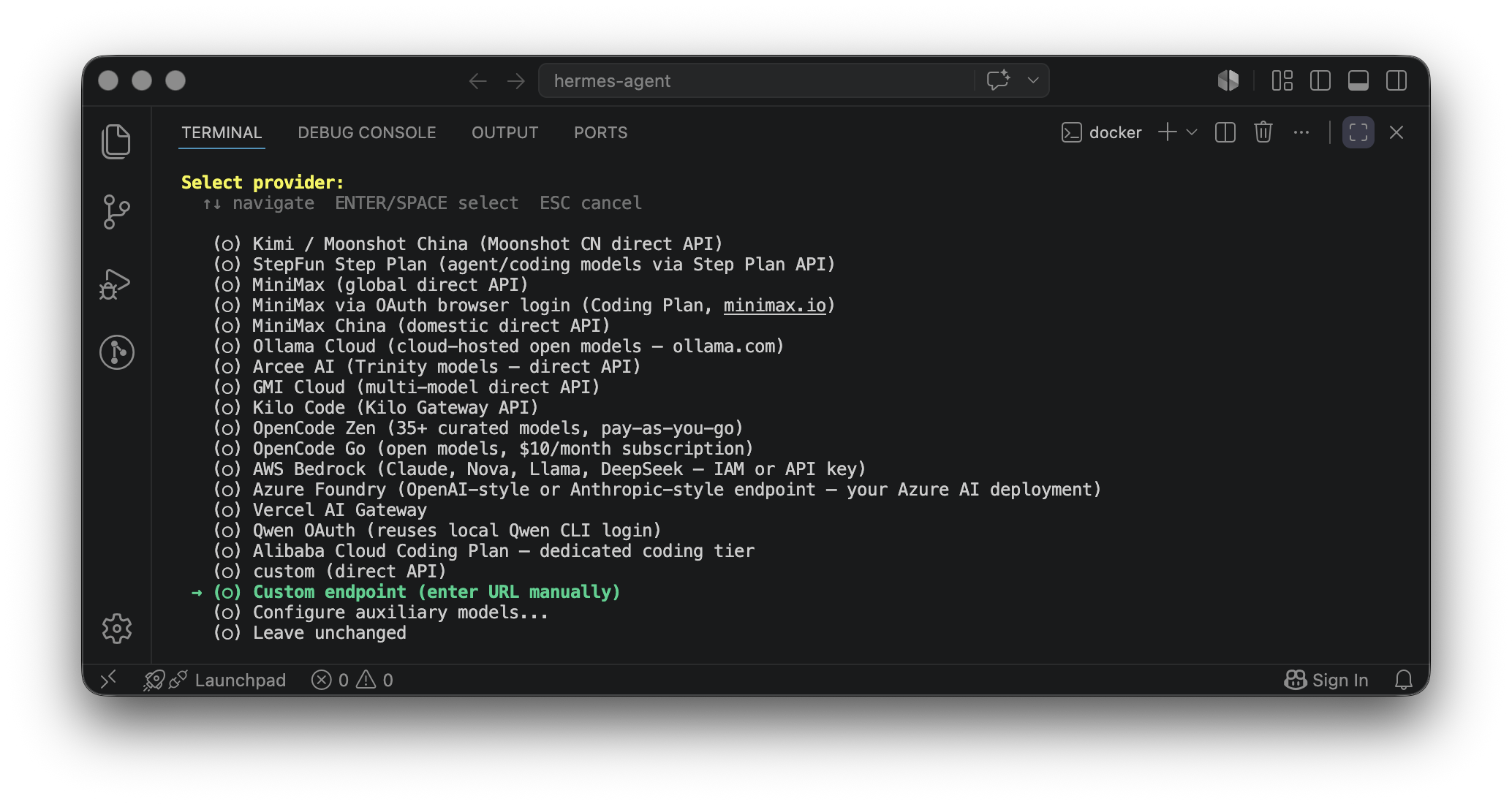Switch to the DEBUG CONSOLE tab

point(367,133)
